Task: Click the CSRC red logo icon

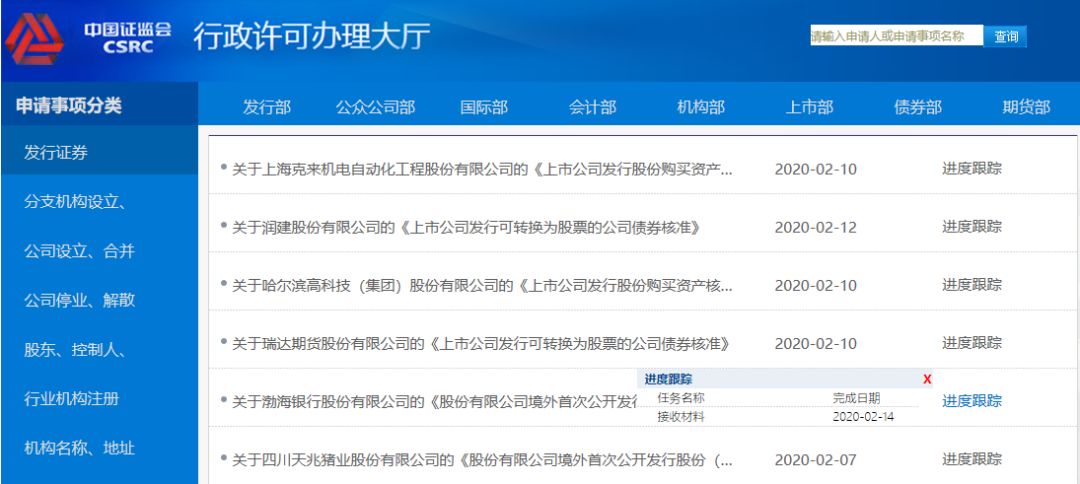Action: tap(34, 39)
